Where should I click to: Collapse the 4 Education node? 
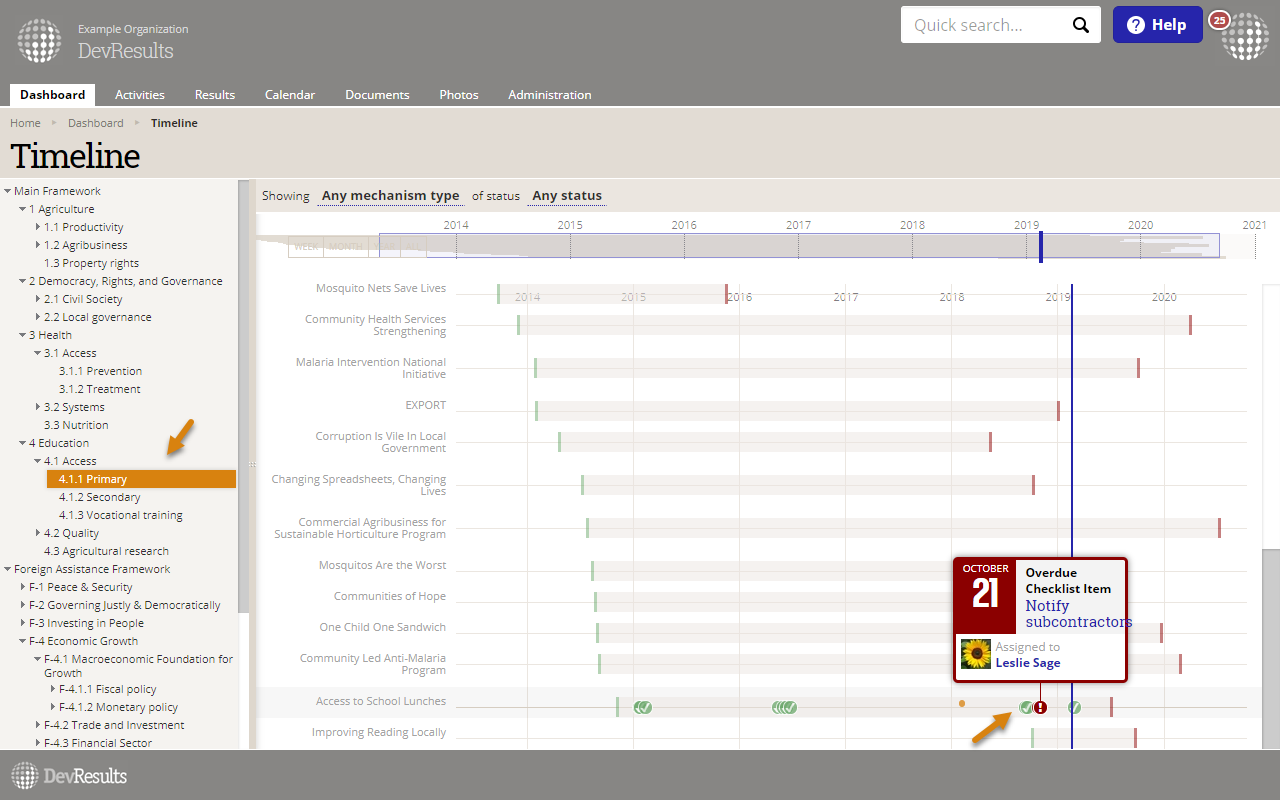(x=23, y=443)
